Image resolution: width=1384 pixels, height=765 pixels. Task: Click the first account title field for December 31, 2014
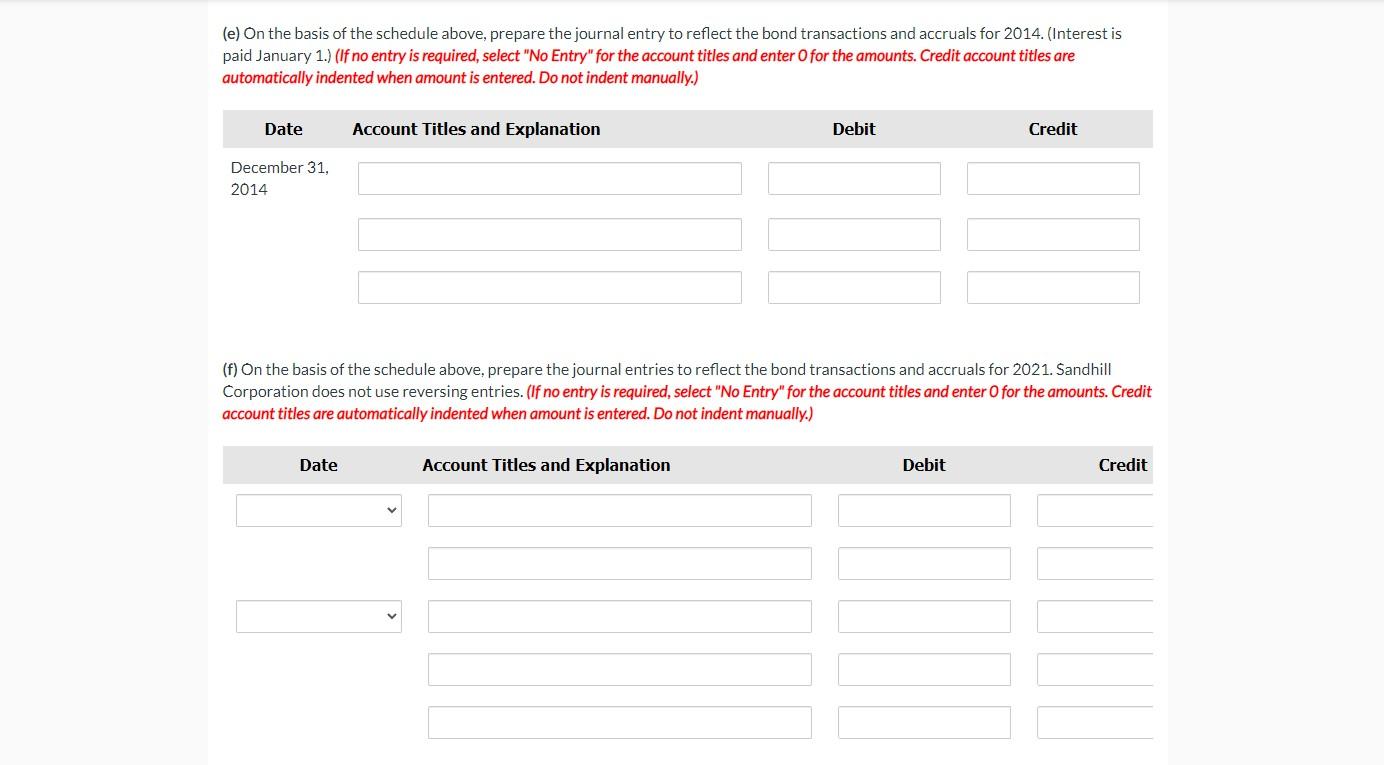[x=549, y=178]
